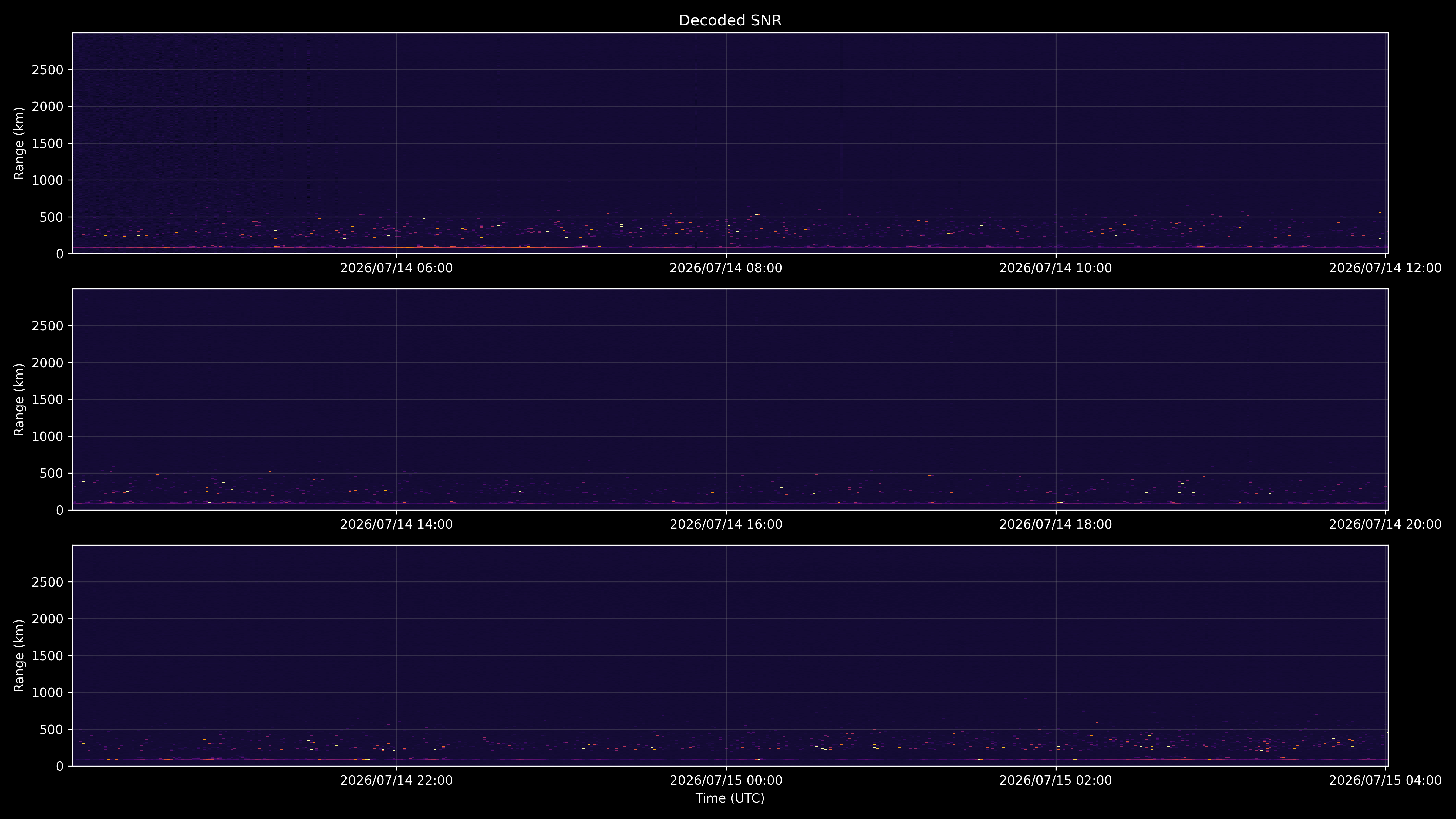
Task: Select the 2026/07/15 00:00 tick label
Action: click(x=726, y=780)
